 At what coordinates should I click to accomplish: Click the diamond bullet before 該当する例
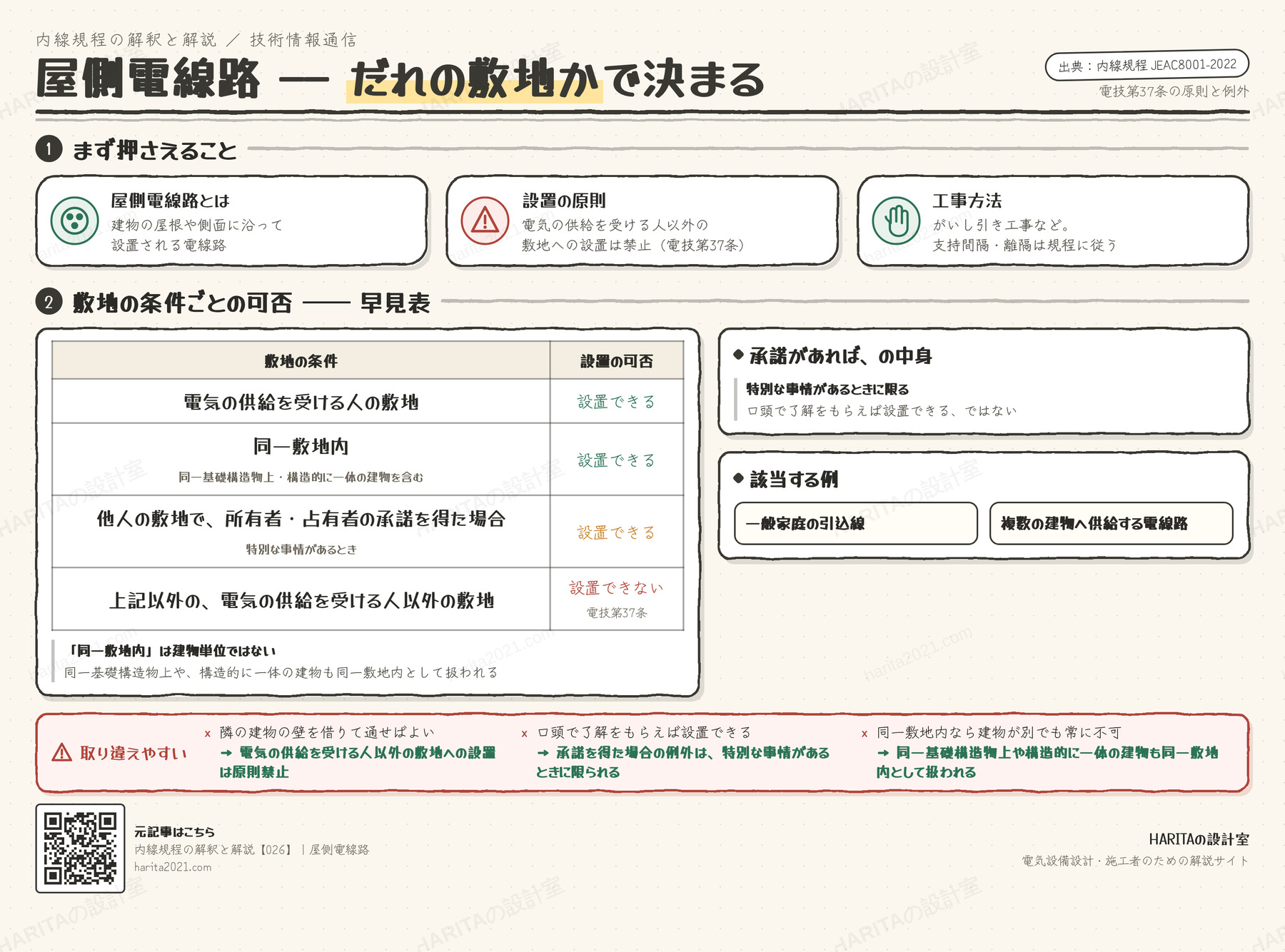[739, 477]
